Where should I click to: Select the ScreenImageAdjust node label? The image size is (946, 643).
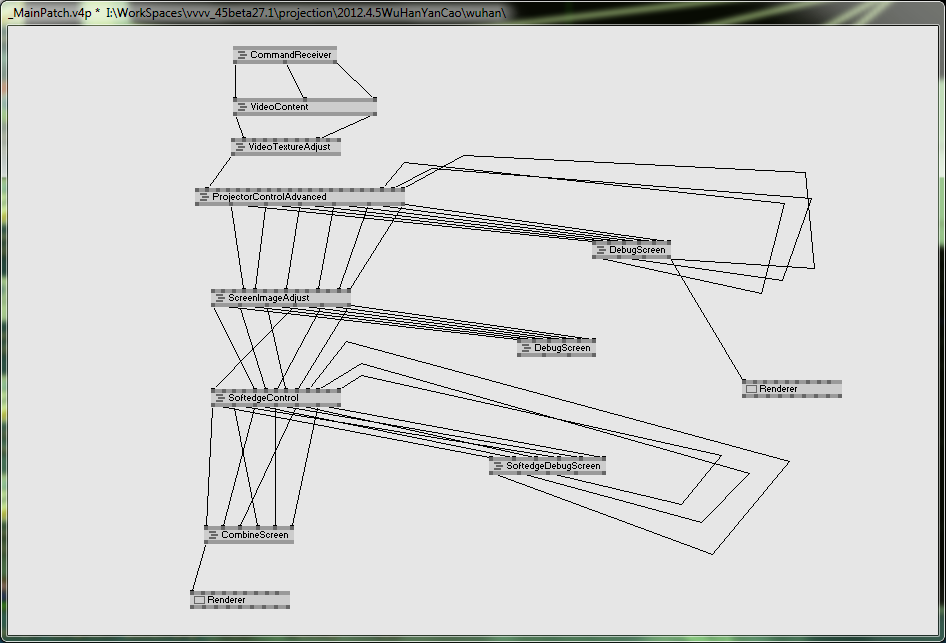click(268, 298)
